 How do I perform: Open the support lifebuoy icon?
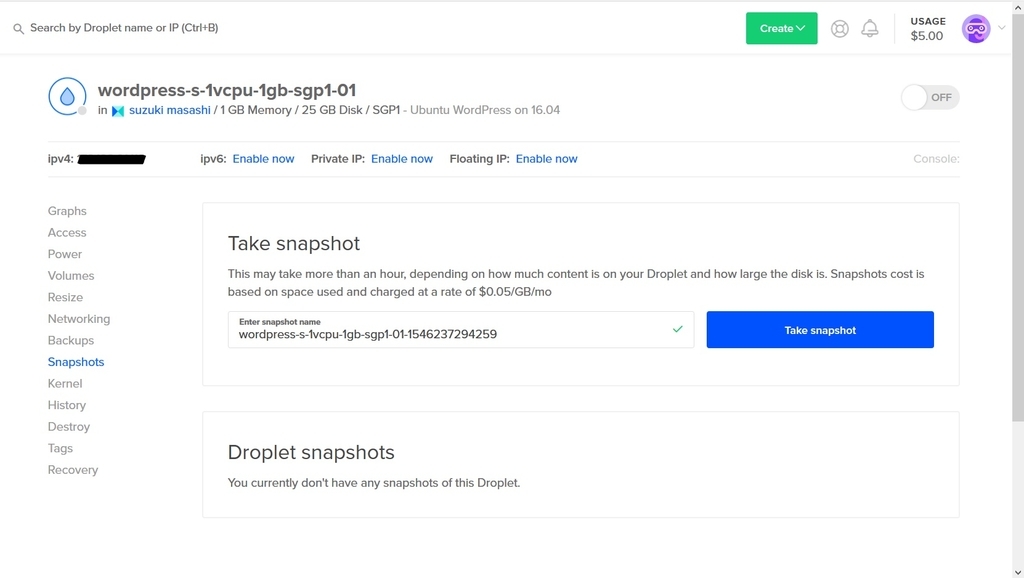[x=840, y=29]
